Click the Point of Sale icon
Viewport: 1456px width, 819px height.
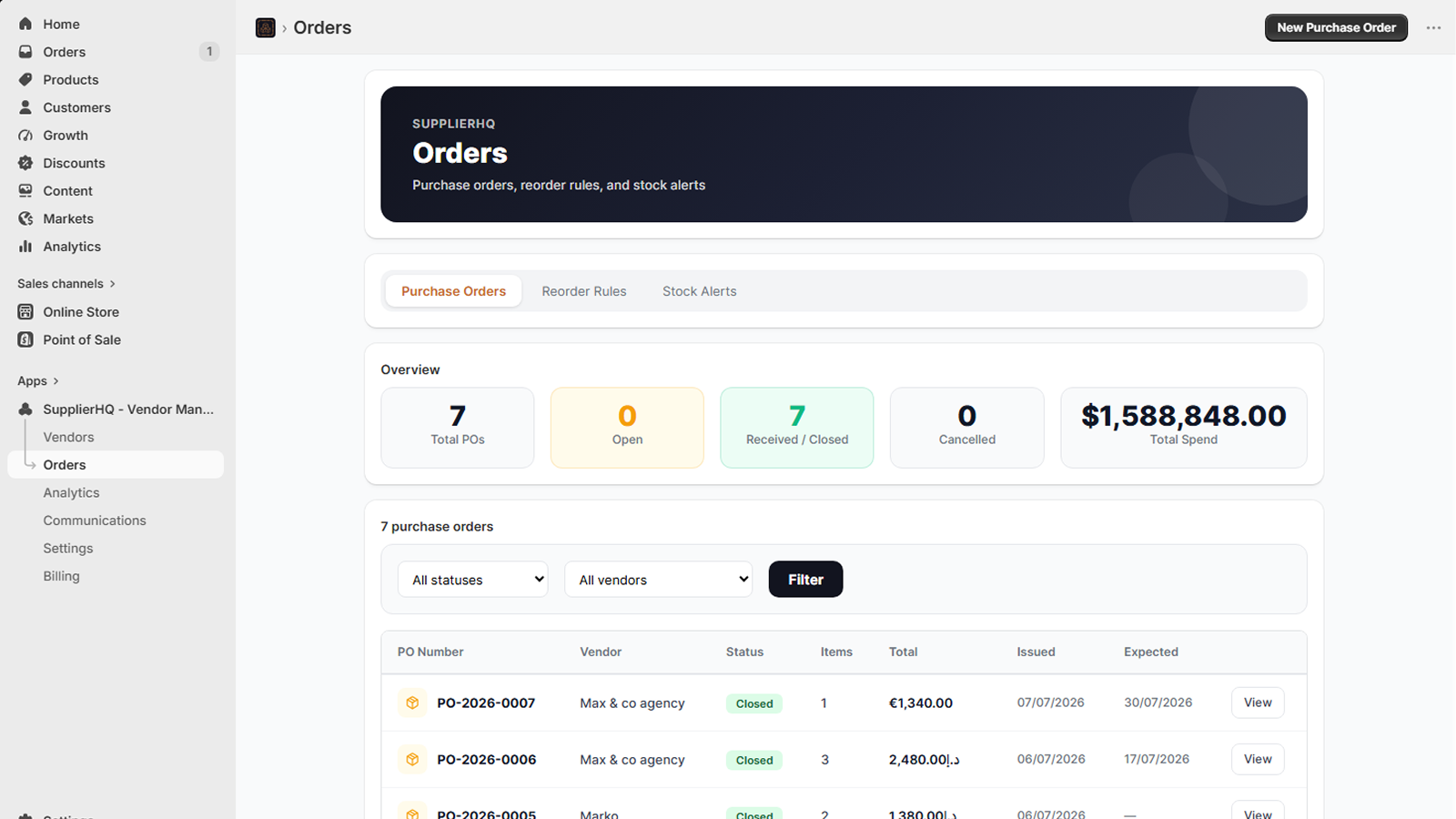[x=25, y=339]
